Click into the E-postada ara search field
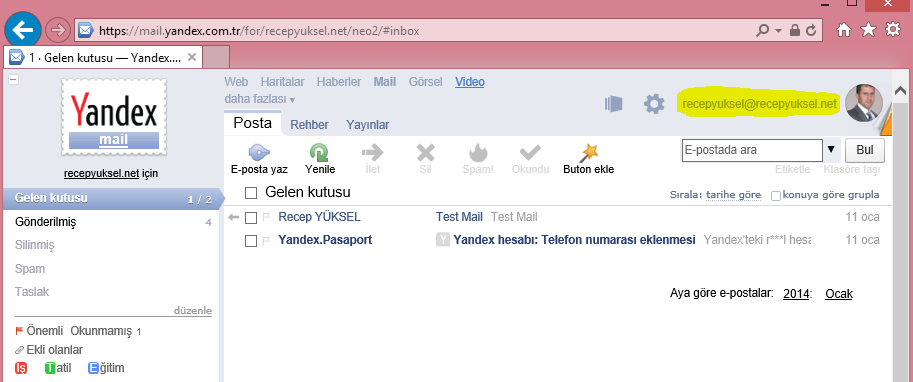 tap(752, 150)
